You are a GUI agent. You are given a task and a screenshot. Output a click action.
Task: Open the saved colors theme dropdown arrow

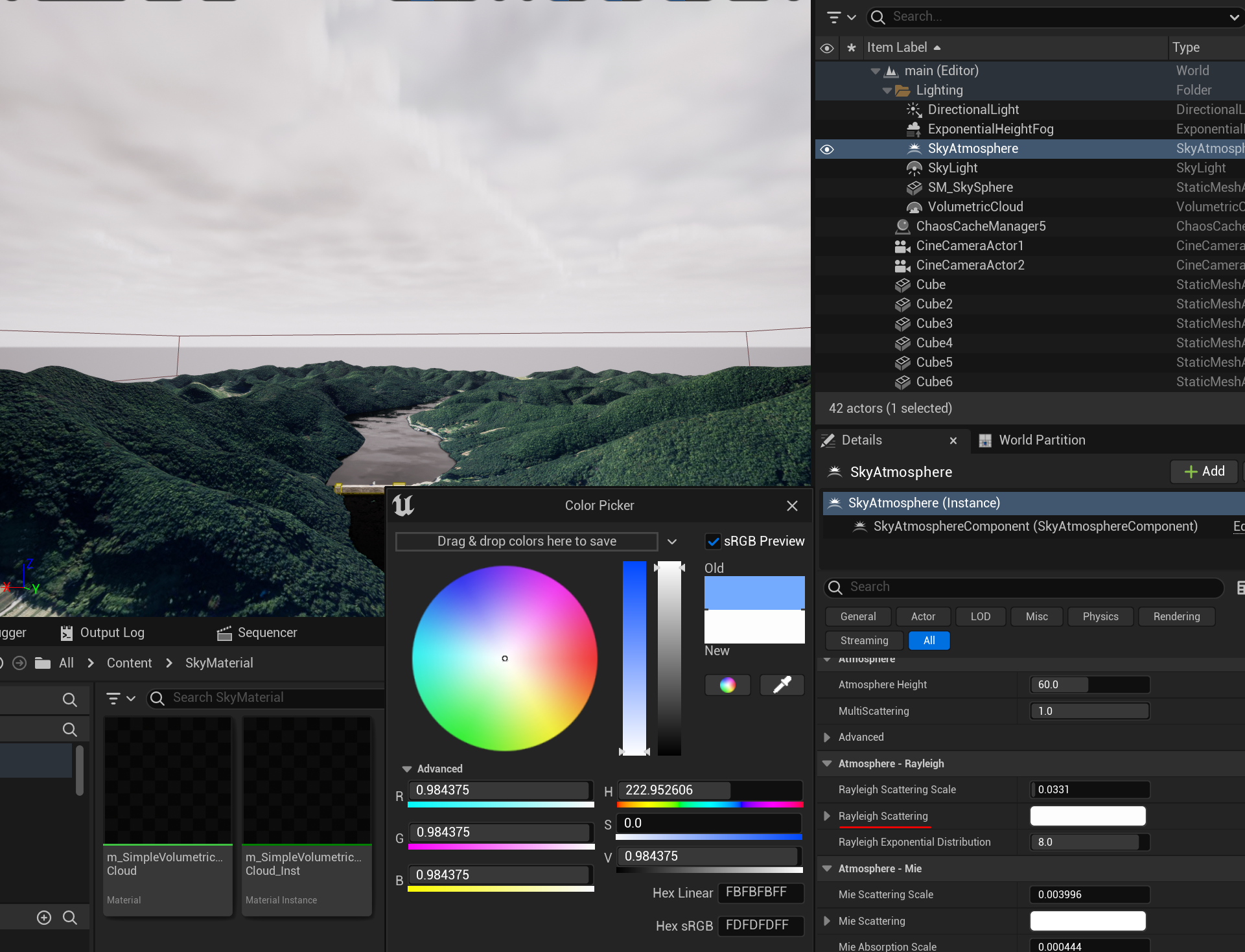coord(672,542)
